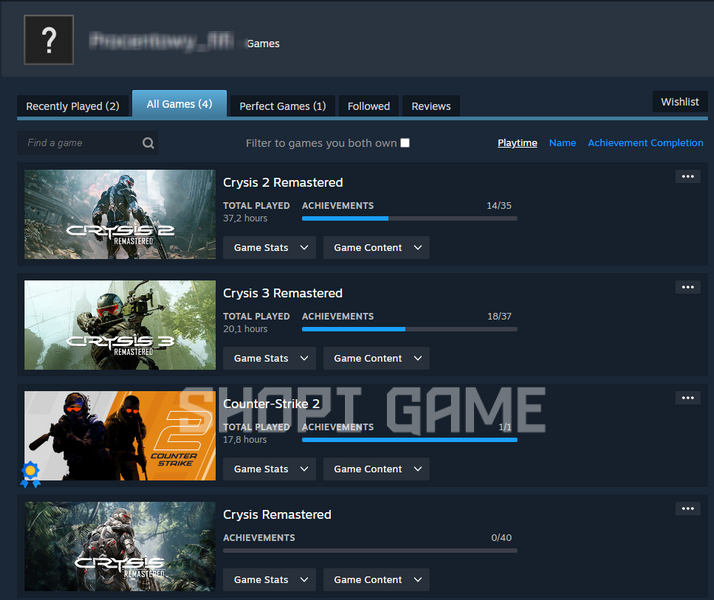
Task: Open the Crysis Remastered title link
Action: point(277,514)
